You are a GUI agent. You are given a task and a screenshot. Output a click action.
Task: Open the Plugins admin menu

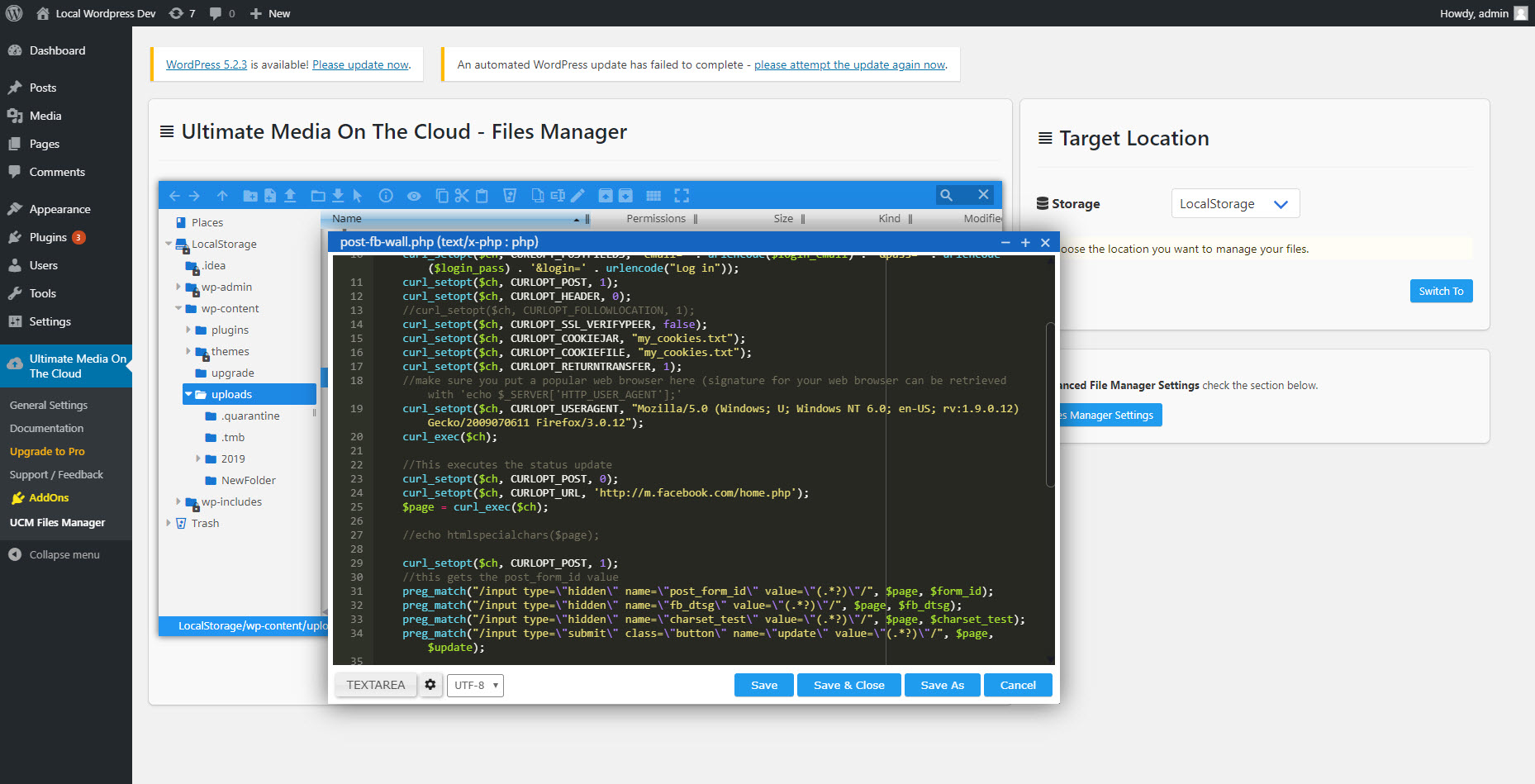click(66, 237)
